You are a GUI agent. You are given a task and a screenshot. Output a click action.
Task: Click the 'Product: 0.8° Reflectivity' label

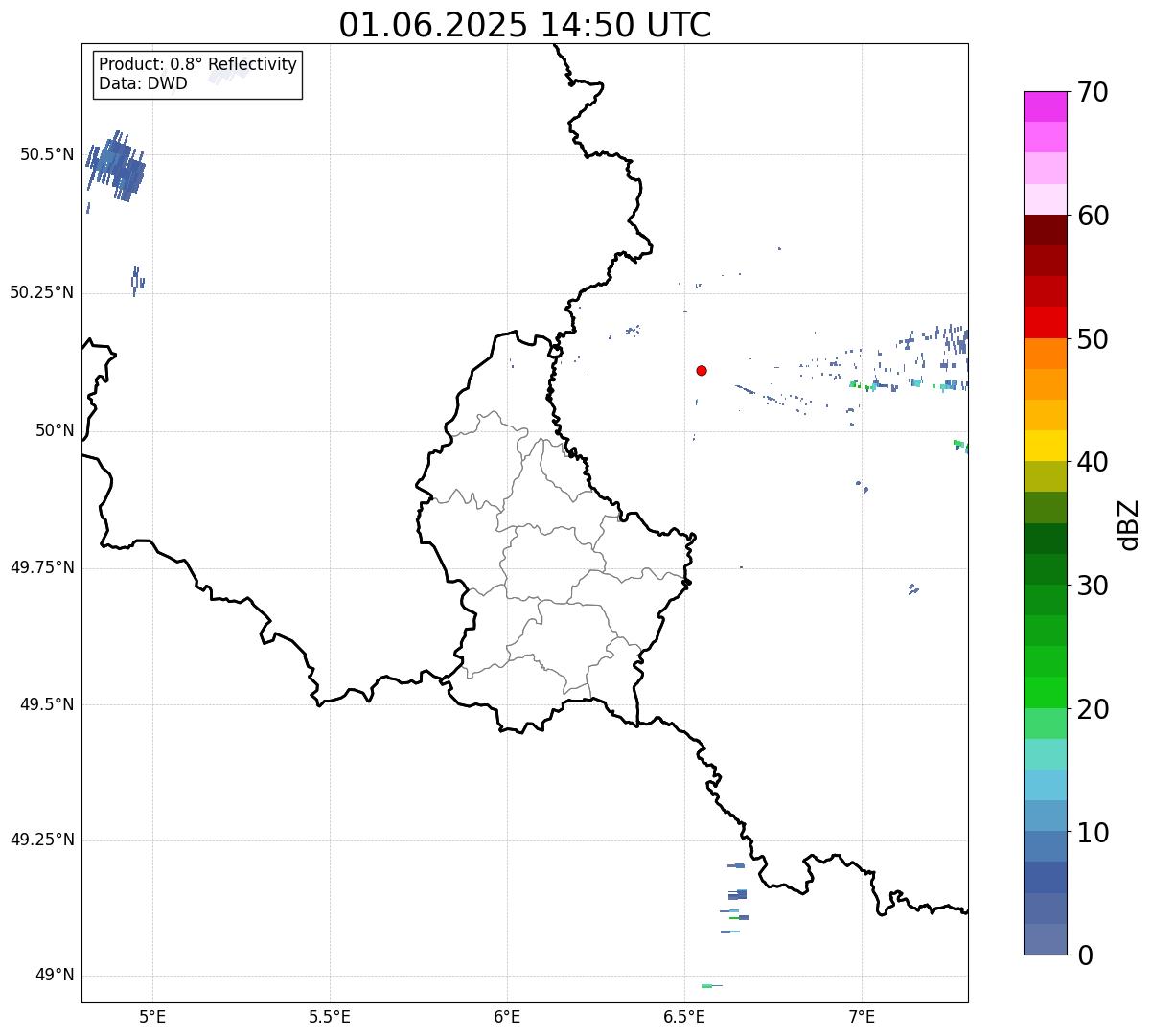(198, 64)
